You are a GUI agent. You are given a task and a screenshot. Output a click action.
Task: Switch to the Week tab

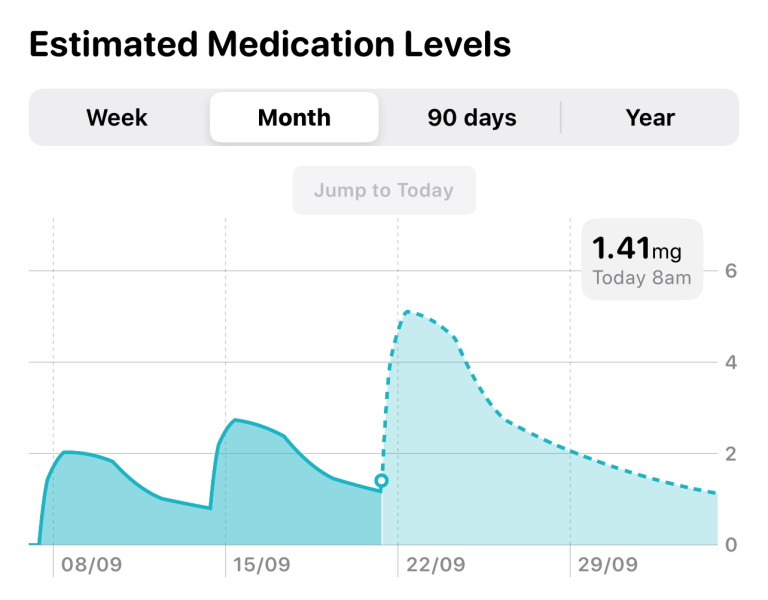point(117,118)
